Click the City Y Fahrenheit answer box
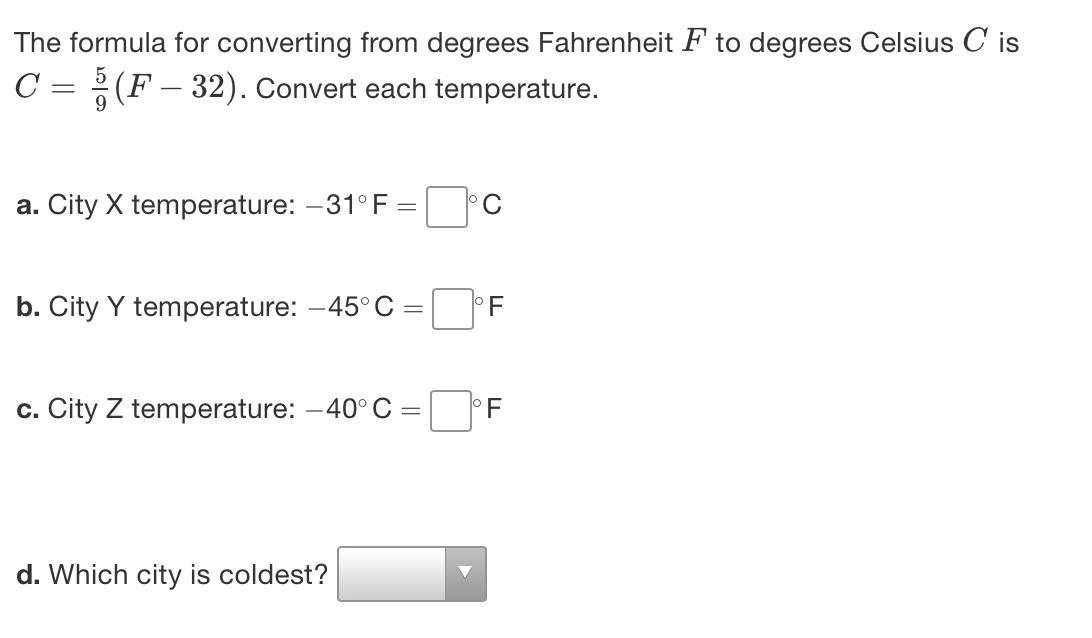Screen dimensions: 1092x638 453,308
